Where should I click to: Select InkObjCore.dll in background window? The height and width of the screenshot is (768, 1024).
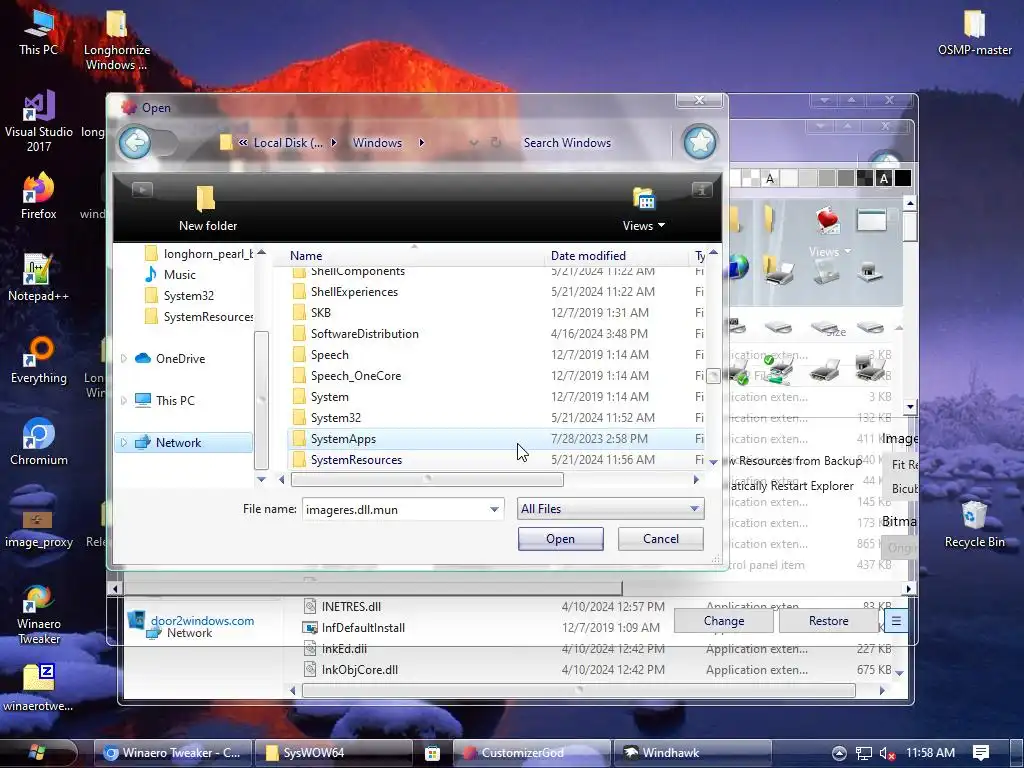pos(351,669)
